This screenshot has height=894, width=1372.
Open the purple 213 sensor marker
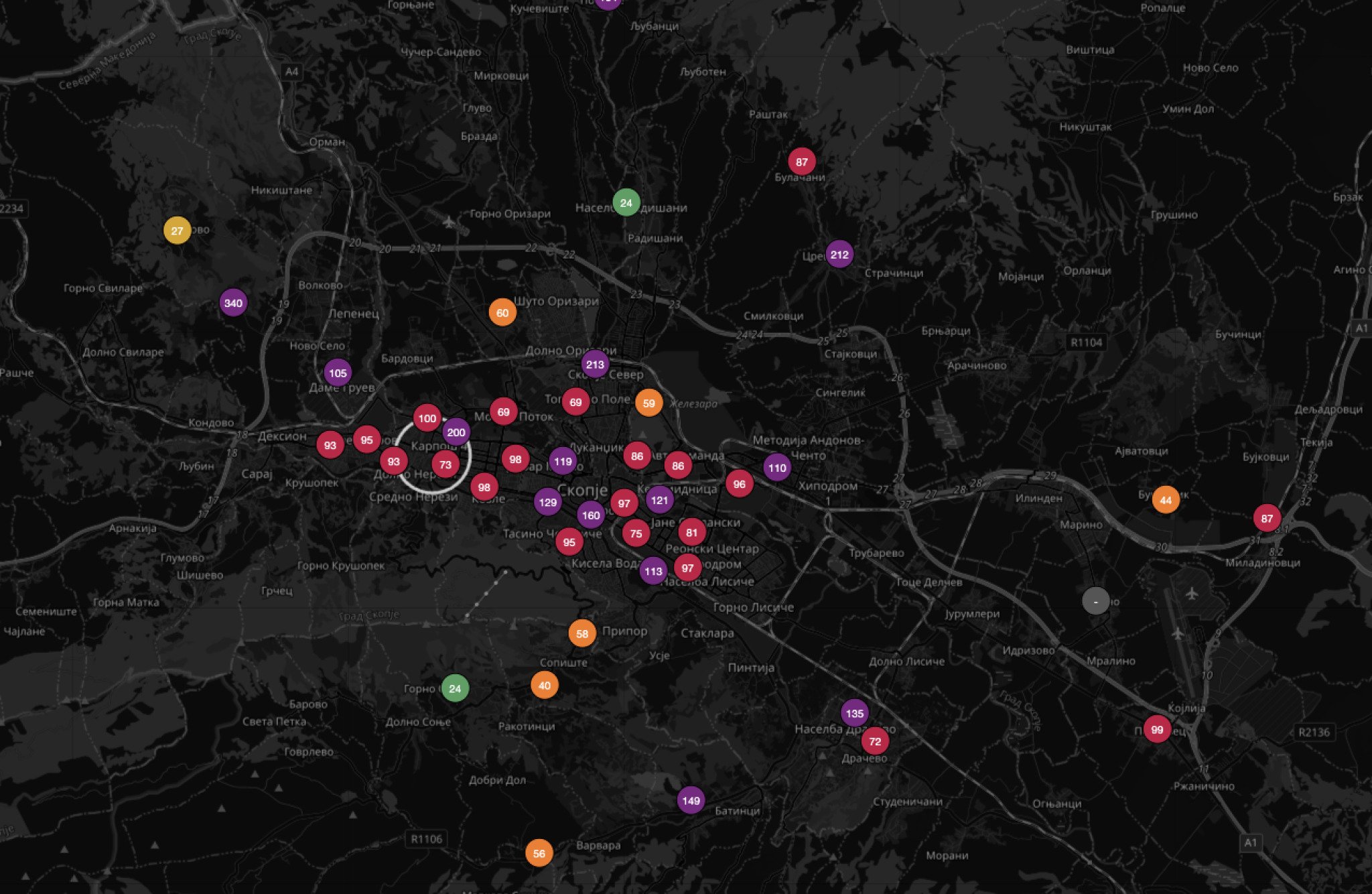[x=595, y=365]
